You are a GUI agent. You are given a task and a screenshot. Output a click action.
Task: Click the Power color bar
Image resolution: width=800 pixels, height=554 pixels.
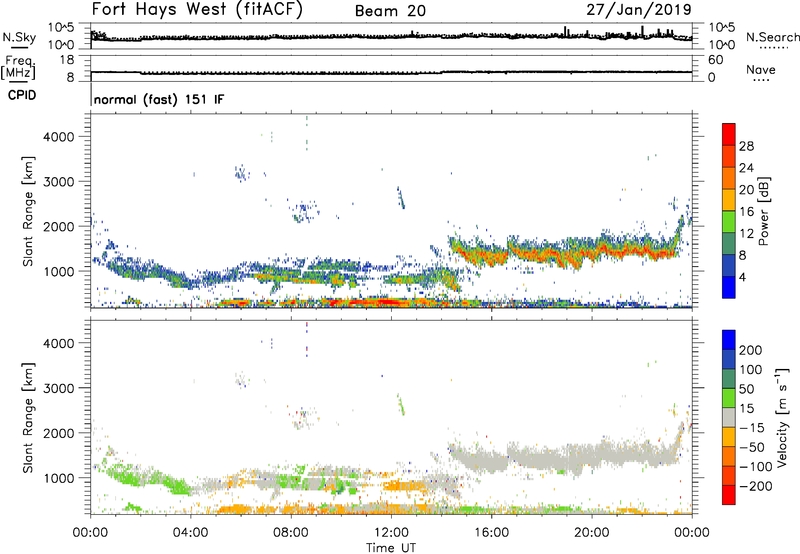click(x=729, y=211)
